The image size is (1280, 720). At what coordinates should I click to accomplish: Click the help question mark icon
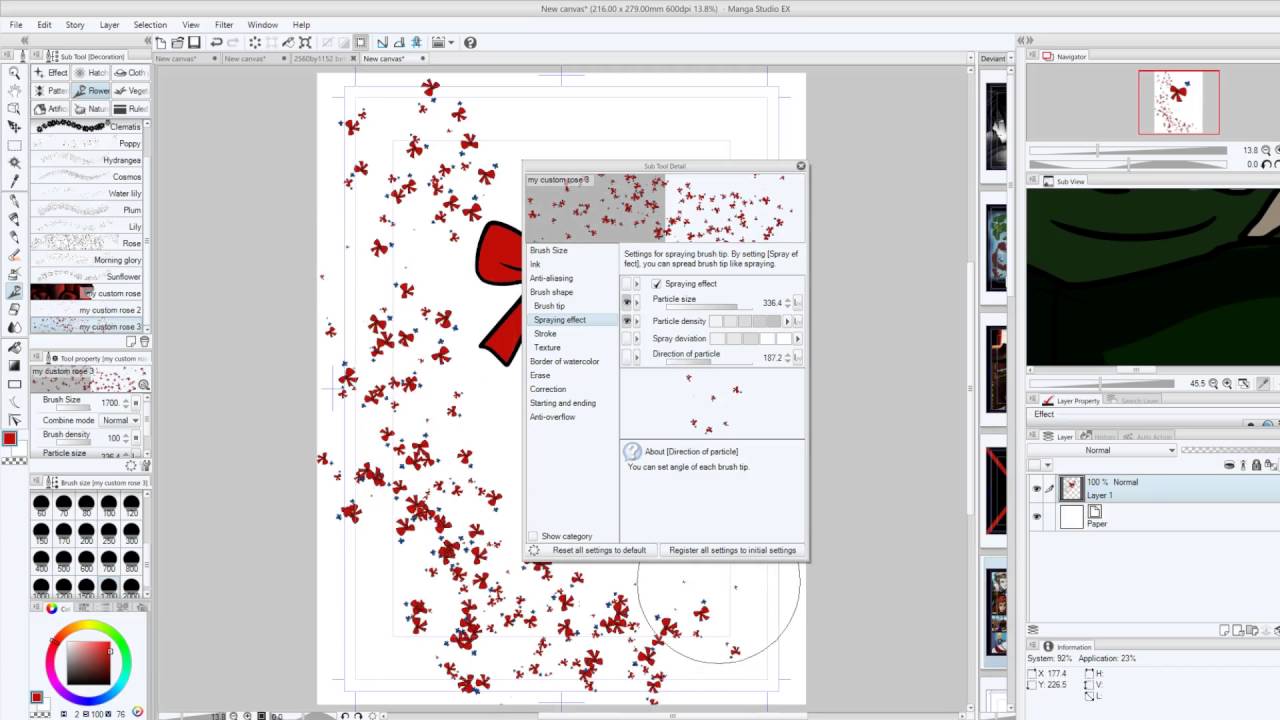(470, 42)
